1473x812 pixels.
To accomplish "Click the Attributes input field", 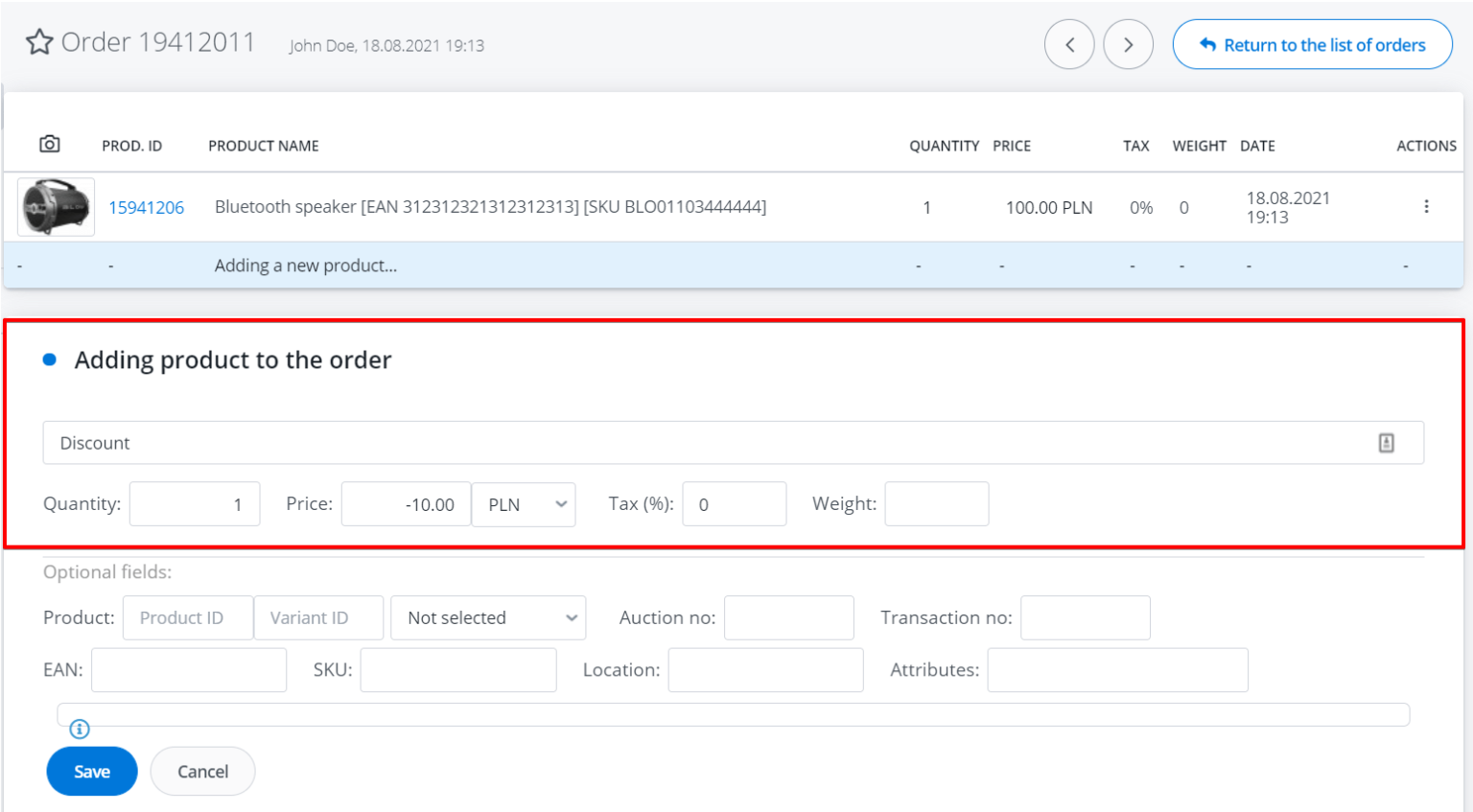I will [1118, 670].
